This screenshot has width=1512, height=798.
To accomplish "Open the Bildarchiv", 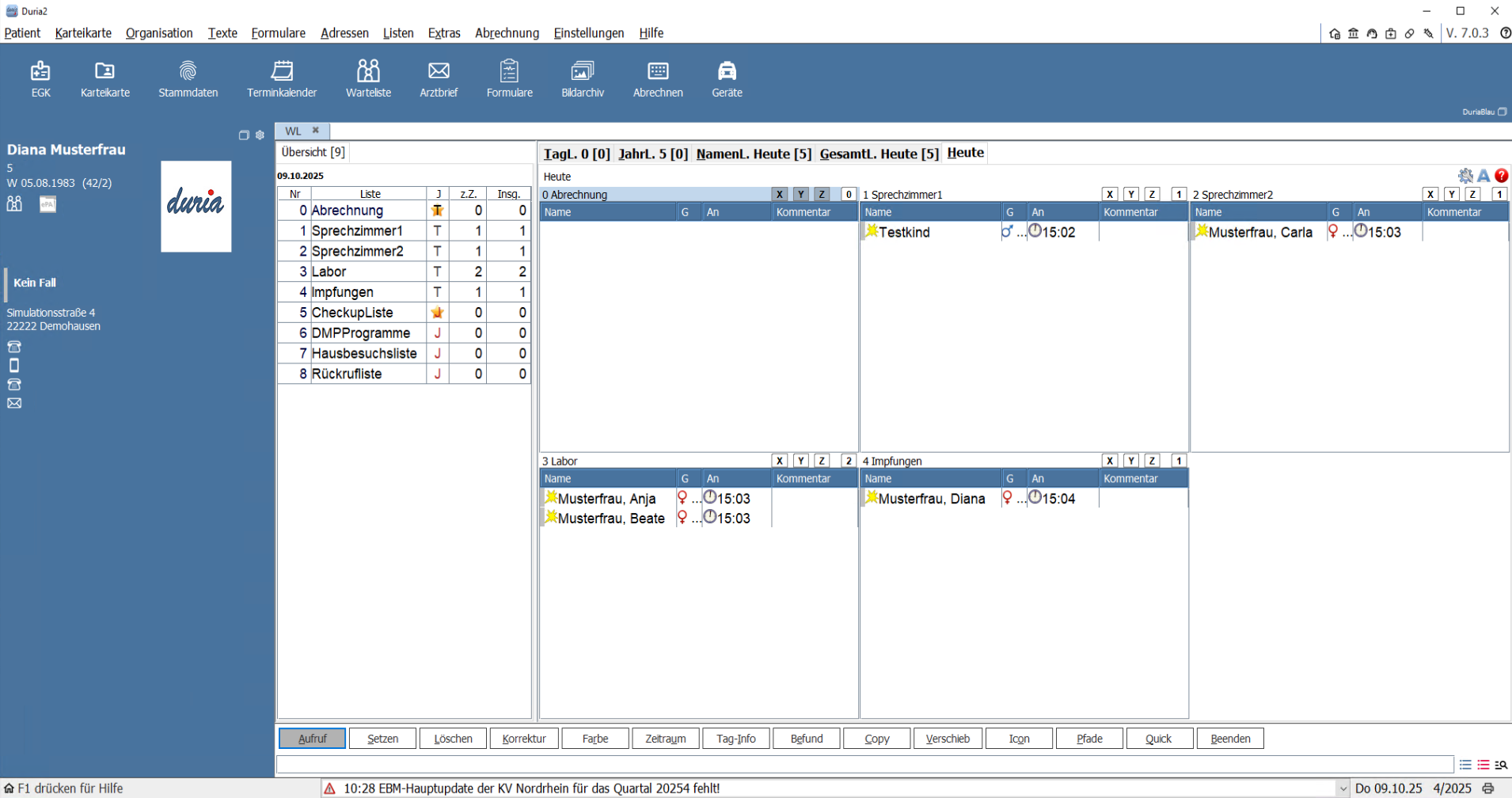I will 582,79.
